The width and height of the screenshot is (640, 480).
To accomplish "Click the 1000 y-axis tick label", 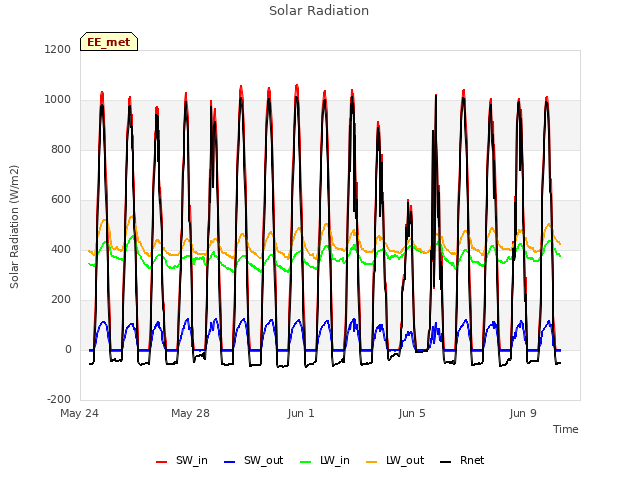I will pos(58,100).
